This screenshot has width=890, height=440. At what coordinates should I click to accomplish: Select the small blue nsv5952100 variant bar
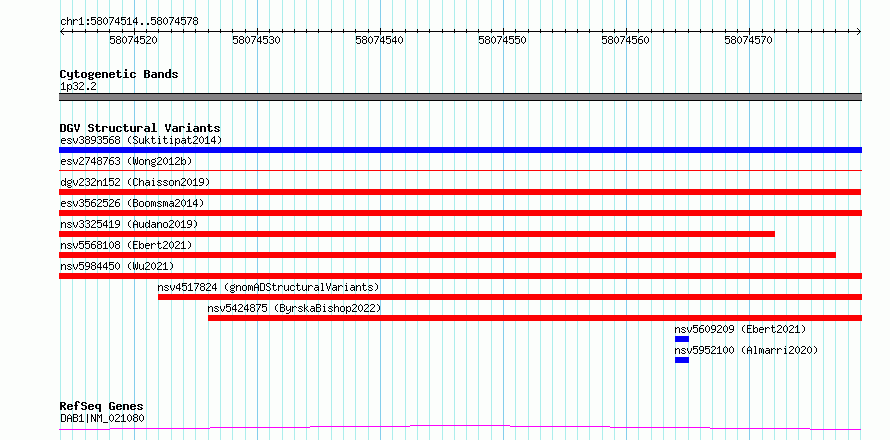[682, 360]
